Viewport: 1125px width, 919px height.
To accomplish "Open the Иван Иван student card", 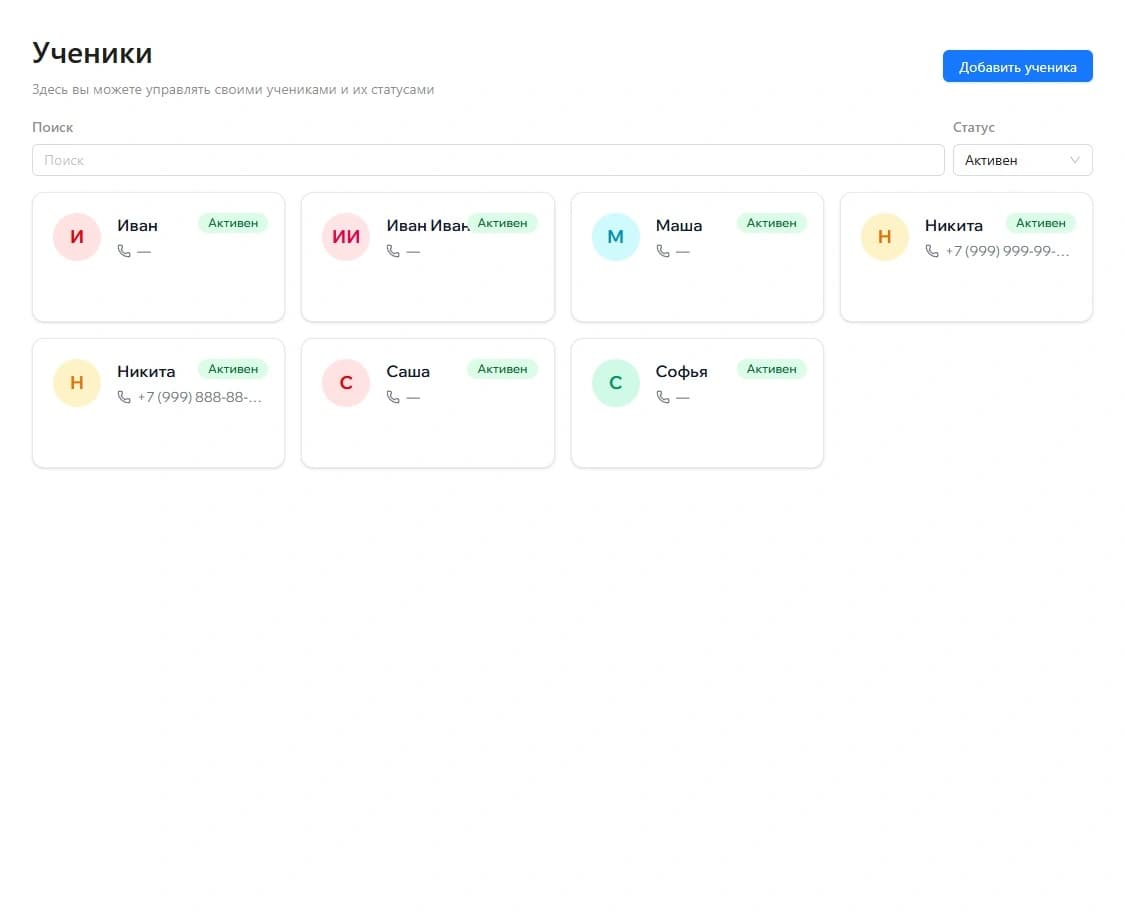I will tap(428, 257).
